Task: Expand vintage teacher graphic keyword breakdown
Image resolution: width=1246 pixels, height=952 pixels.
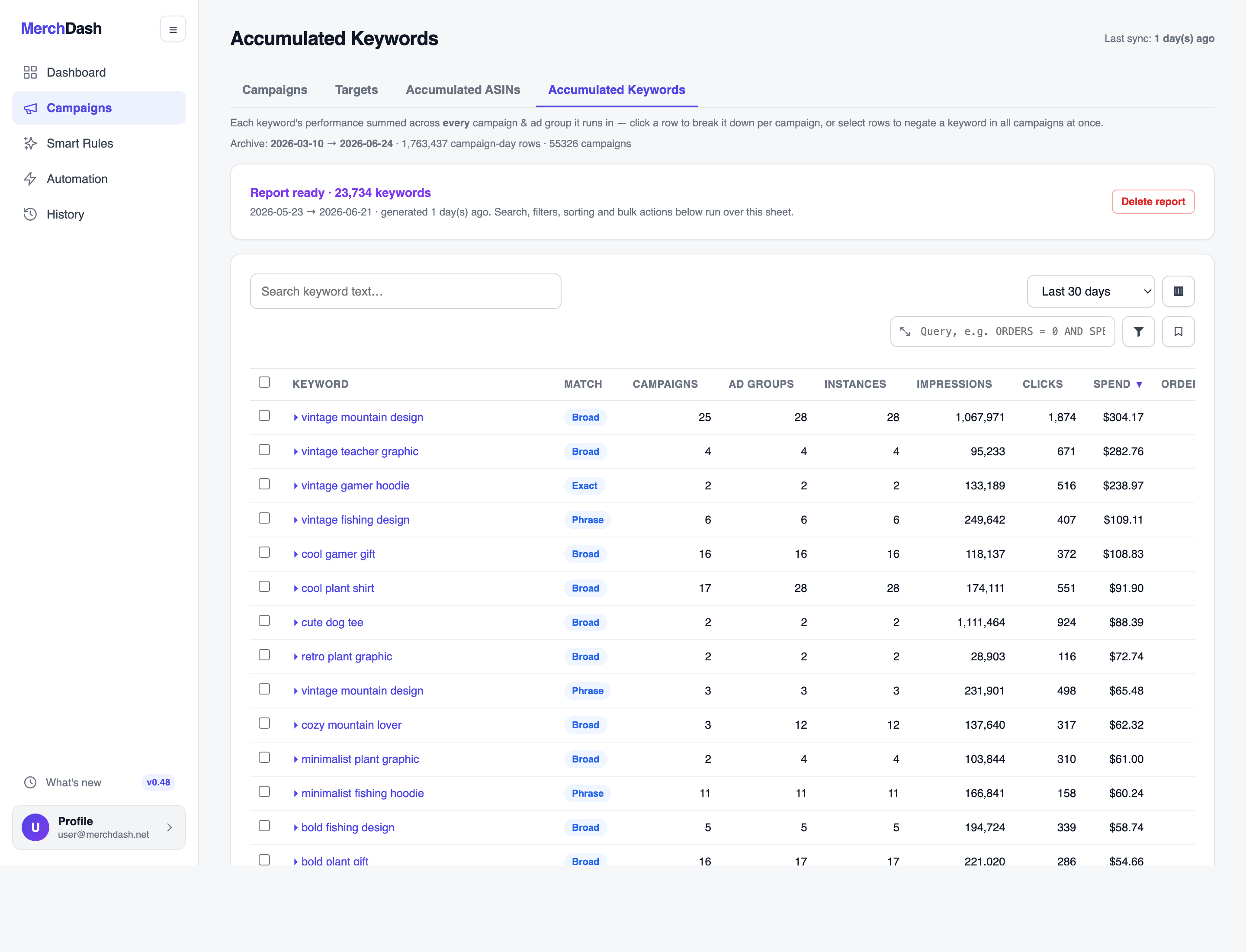Action: pos(296,452)
